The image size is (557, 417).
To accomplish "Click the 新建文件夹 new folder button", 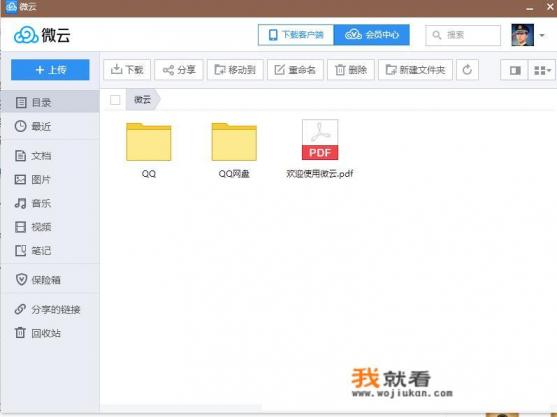I will (x=415, y=70).
